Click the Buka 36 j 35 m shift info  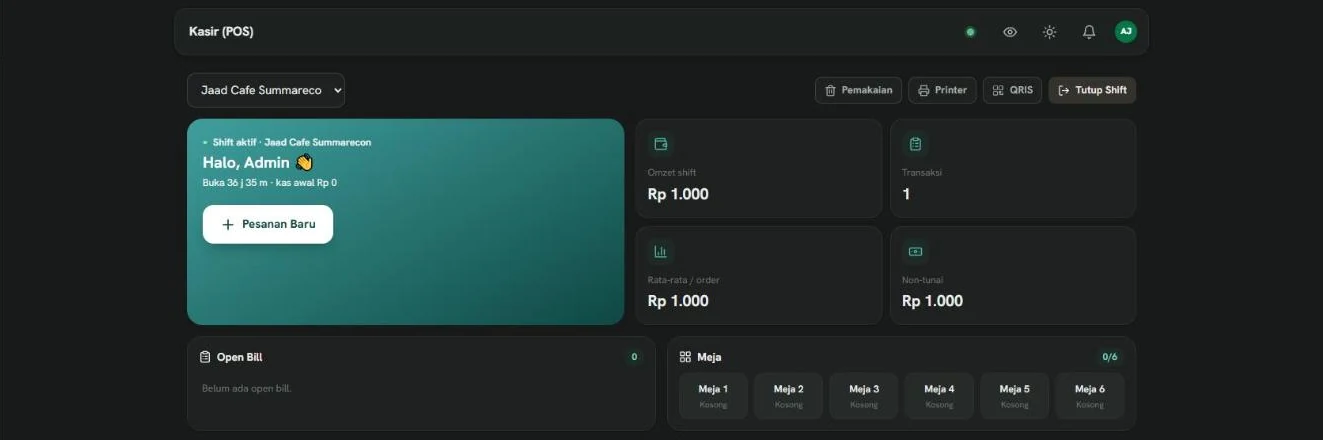pyautogui.click(x=269, y=183)
